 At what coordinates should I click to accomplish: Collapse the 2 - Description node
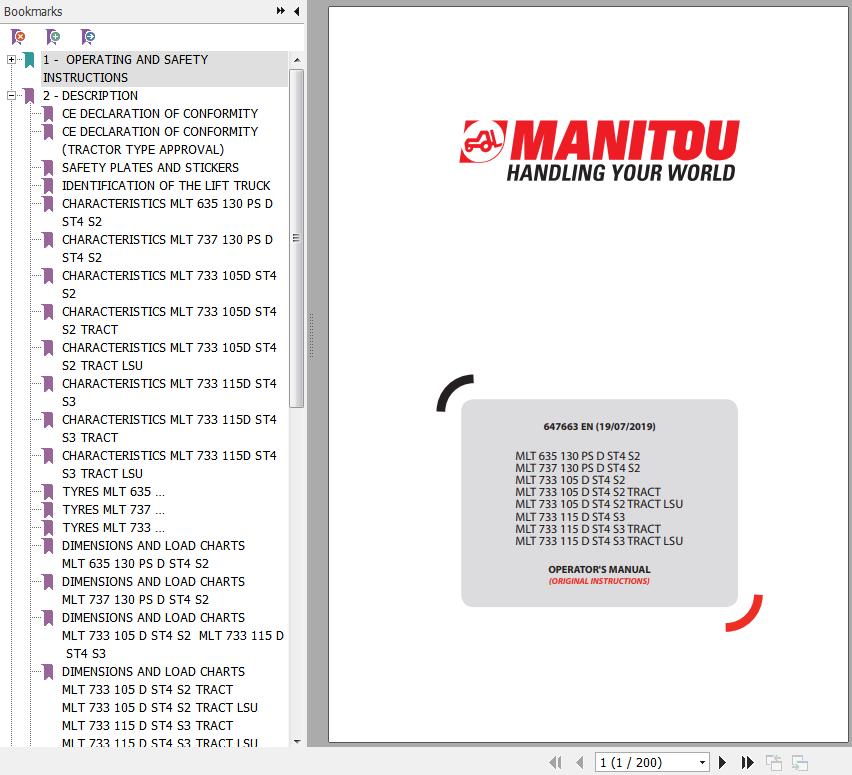tap(11, 96)
